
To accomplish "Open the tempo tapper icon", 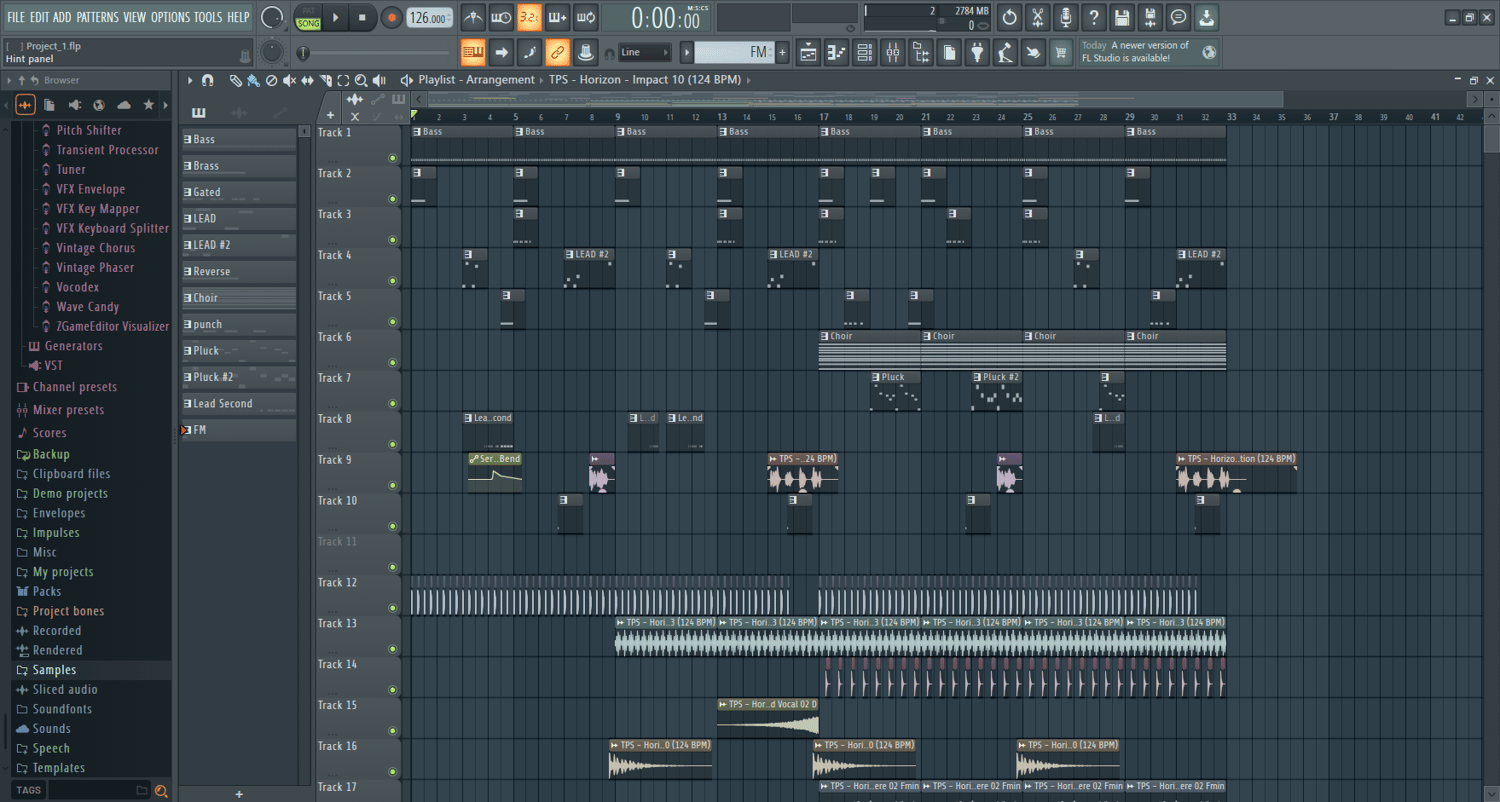I will pos(1006,52).
